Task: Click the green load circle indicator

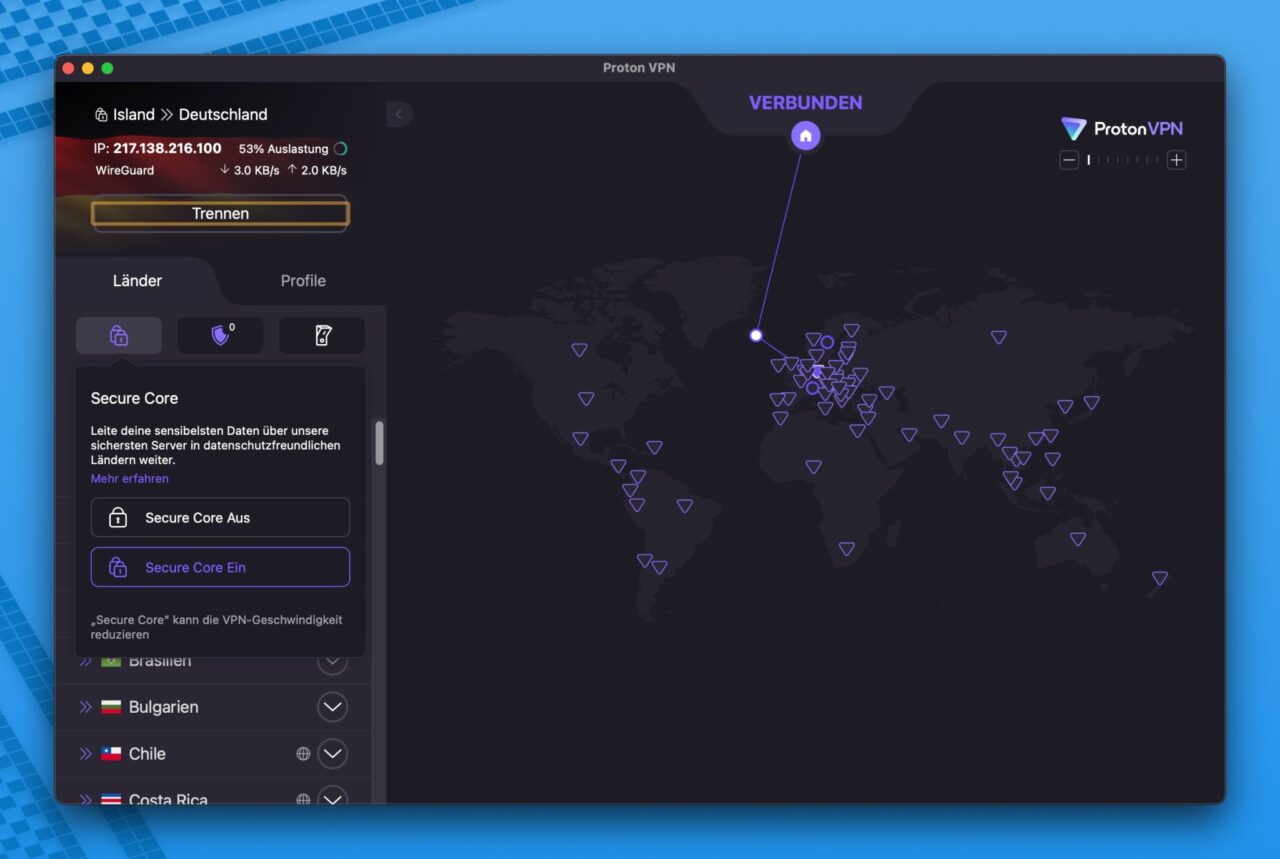Action: [x=341, y=149]
